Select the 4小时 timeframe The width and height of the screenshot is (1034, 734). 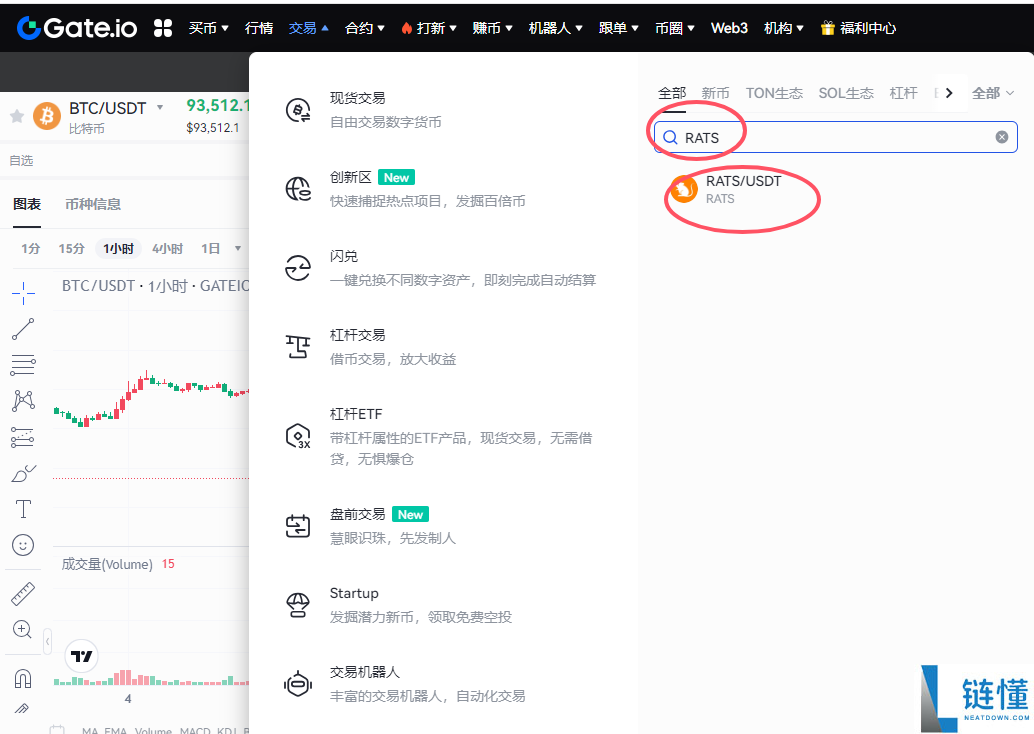tap(167, 249)
